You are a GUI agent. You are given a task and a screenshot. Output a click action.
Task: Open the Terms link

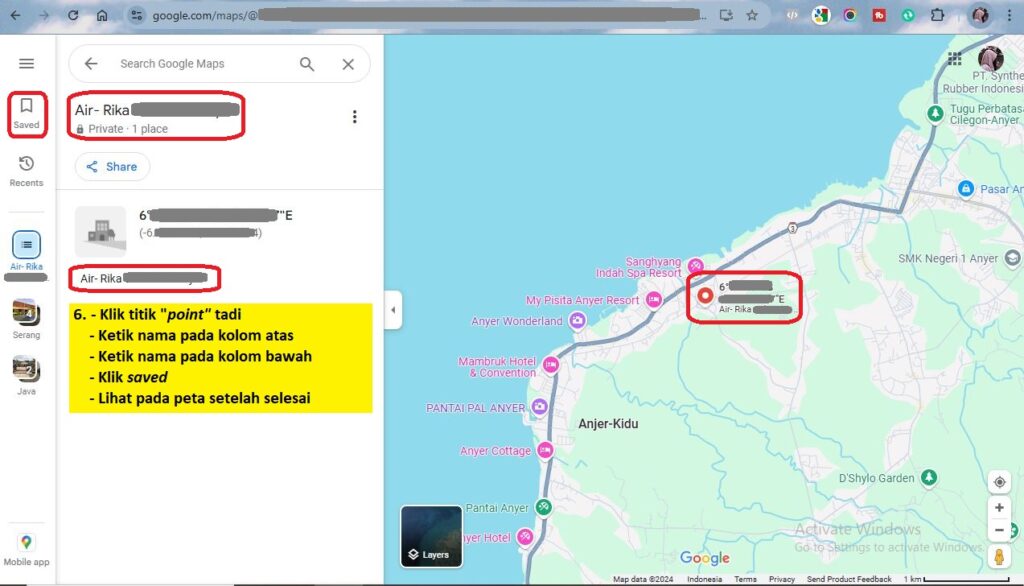[x=745, y=579]
